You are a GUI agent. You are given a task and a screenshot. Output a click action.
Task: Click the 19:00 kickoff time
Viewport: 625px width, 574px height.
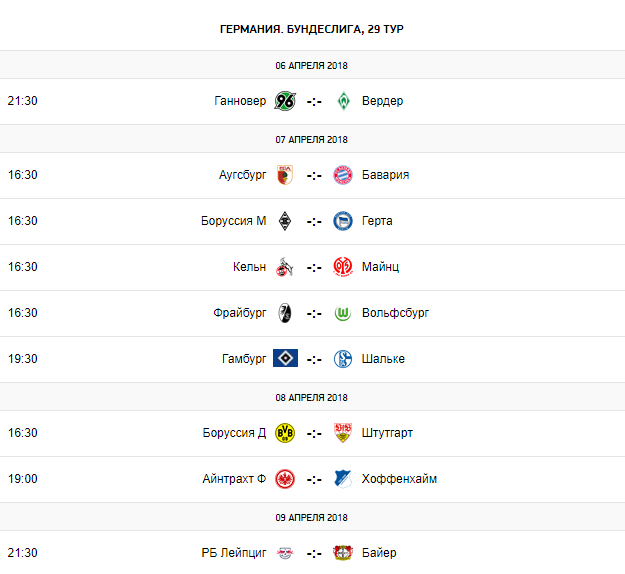tap(22, 479)
